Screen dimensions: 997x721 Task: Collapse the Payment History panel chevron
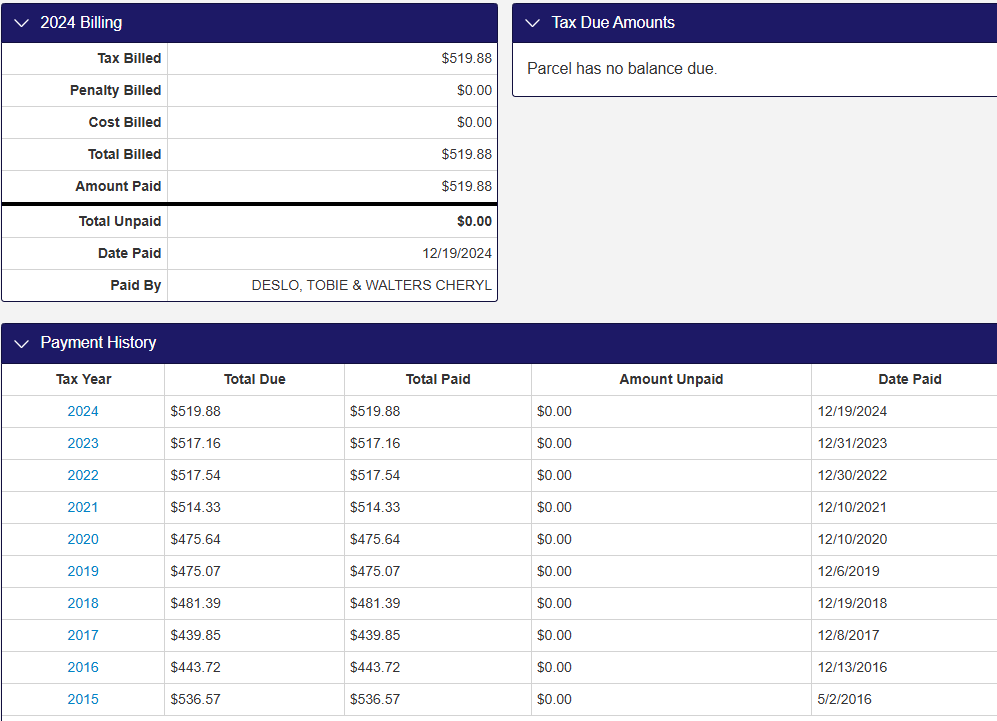coord(22,343)
